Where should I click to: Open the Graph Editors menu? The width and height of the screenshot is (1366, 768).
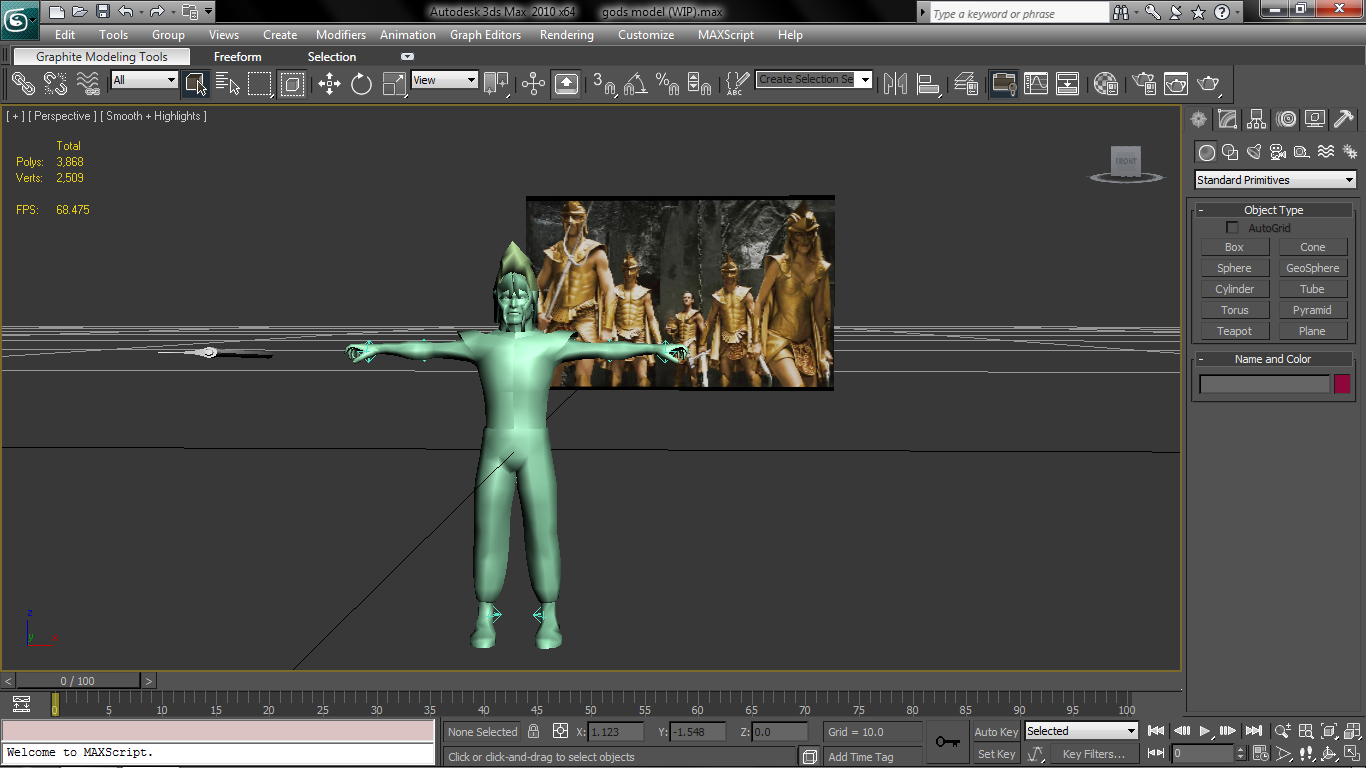pos(485,35)
